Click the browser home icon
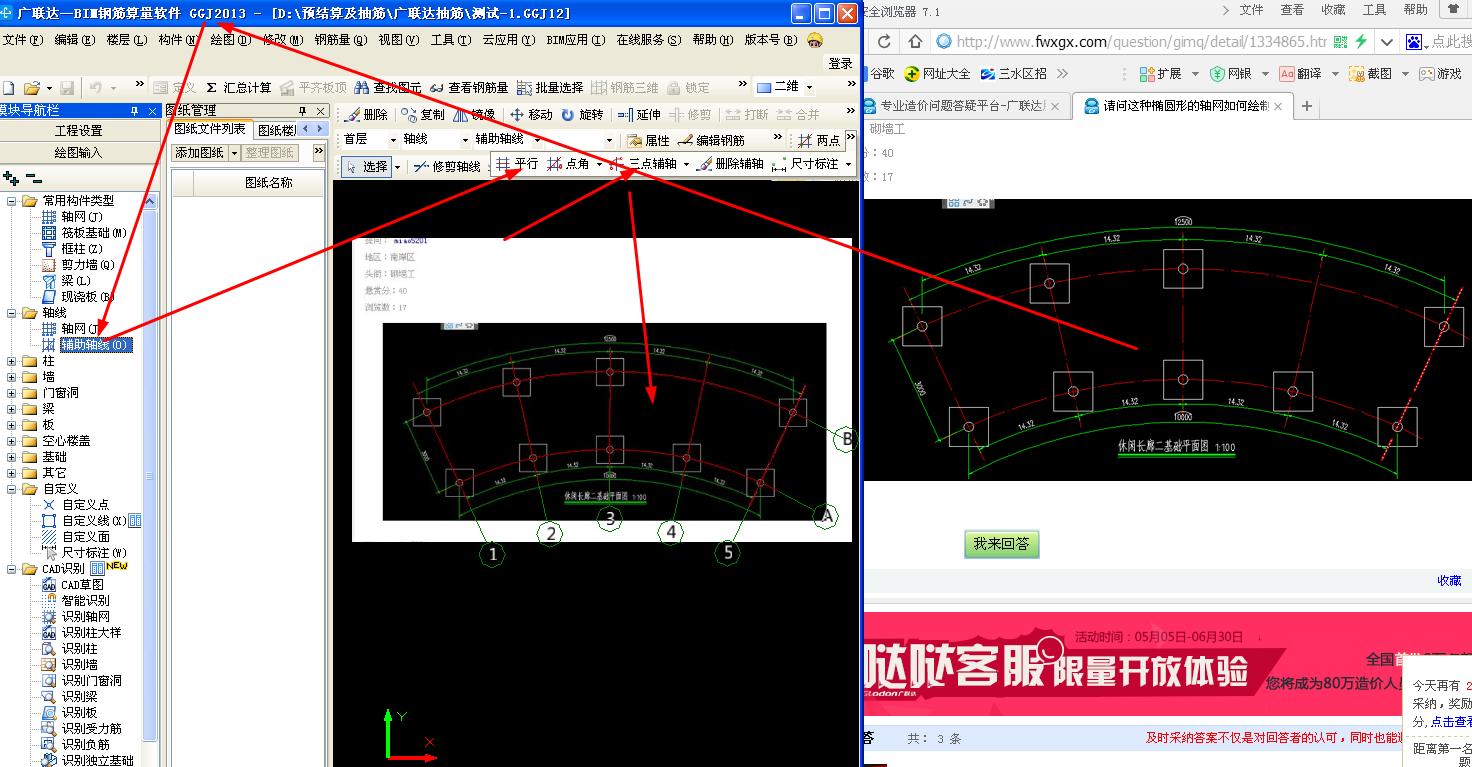The image size is (1472, 767). pyautogui.click(x=915, y=42)
